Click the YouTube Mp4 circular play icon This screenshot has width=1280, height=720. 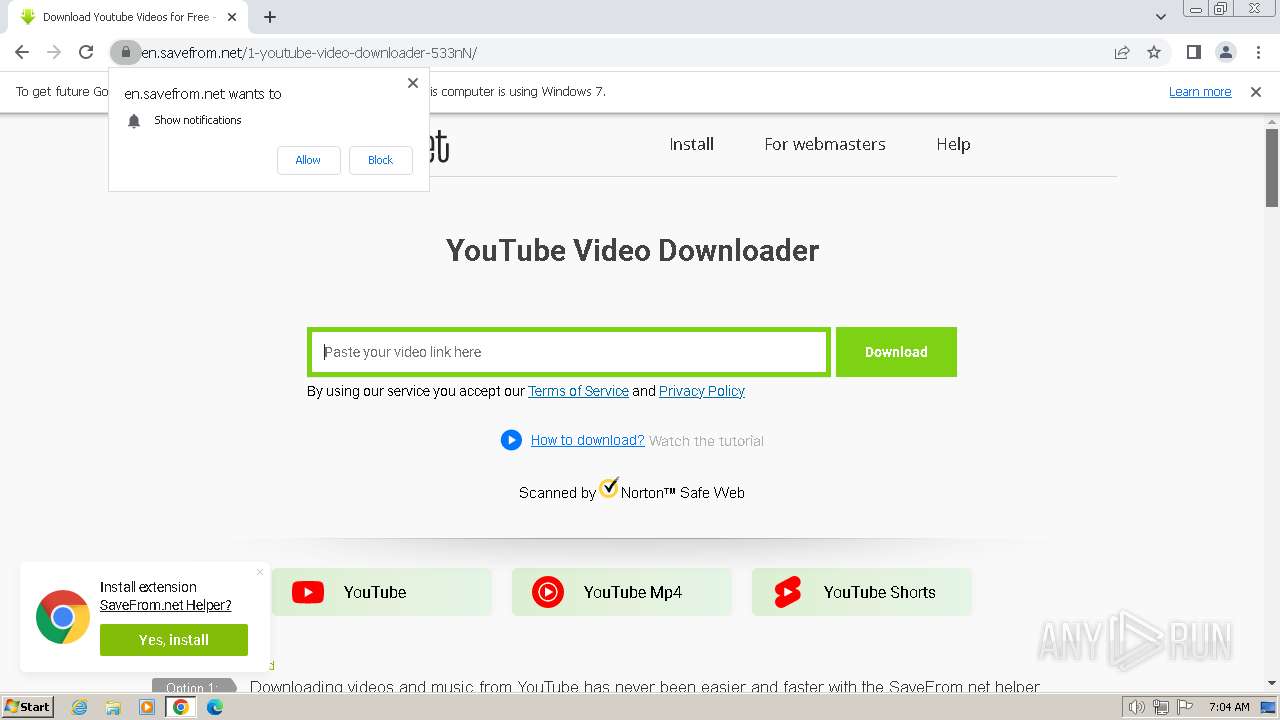[x=548, y=592]
